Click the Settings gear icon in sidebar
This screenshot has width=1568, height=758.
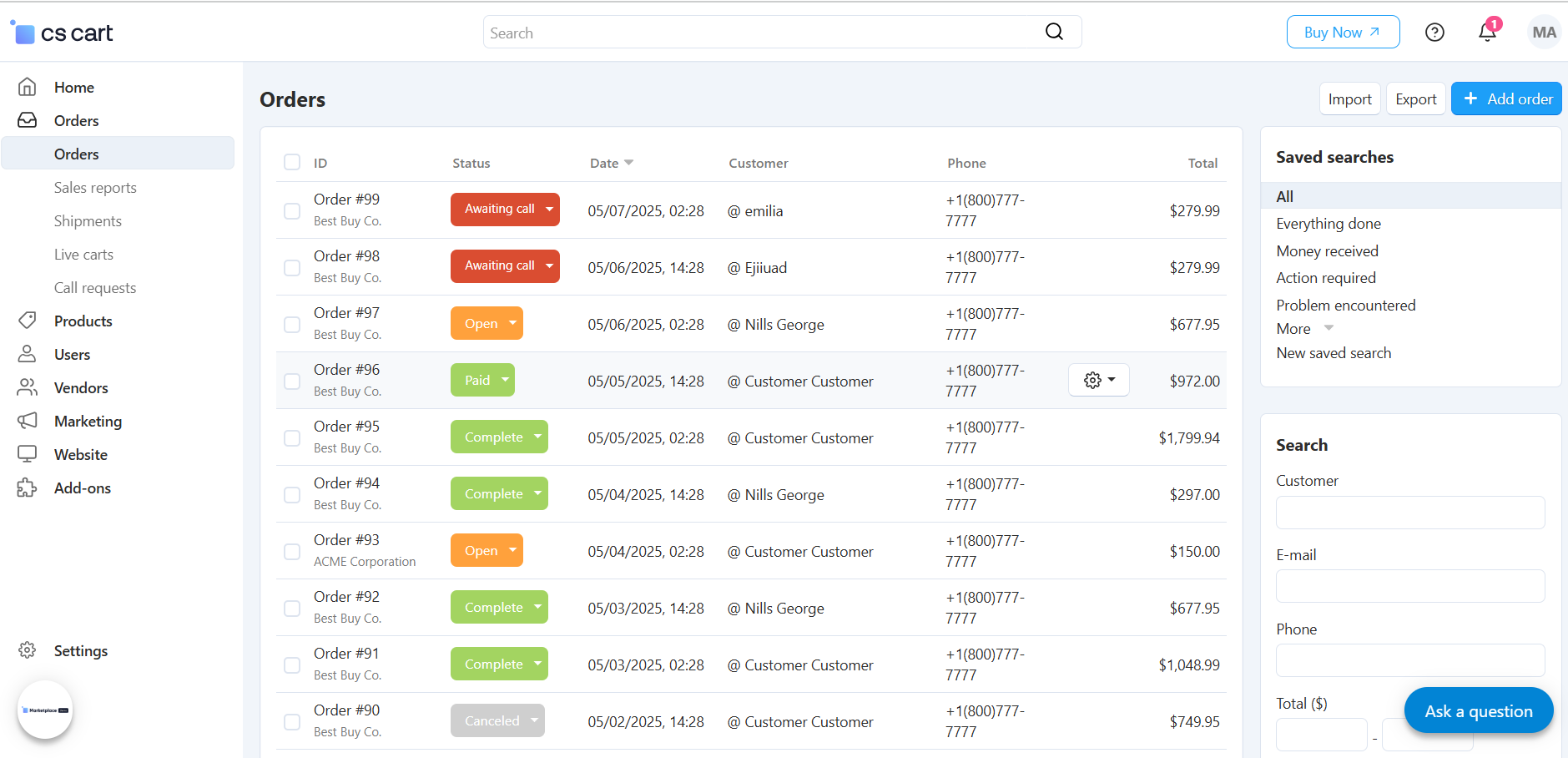point(28,650)
